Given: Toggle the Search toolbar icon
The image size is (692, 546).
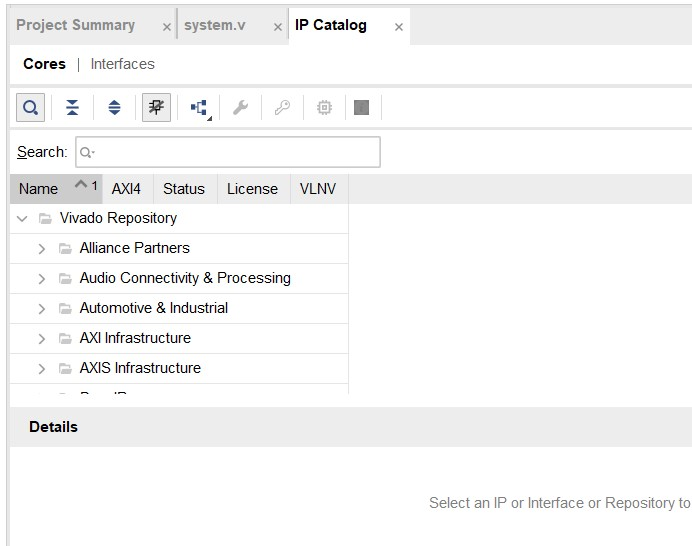Looking at the screenshot, I should (30, 107).
